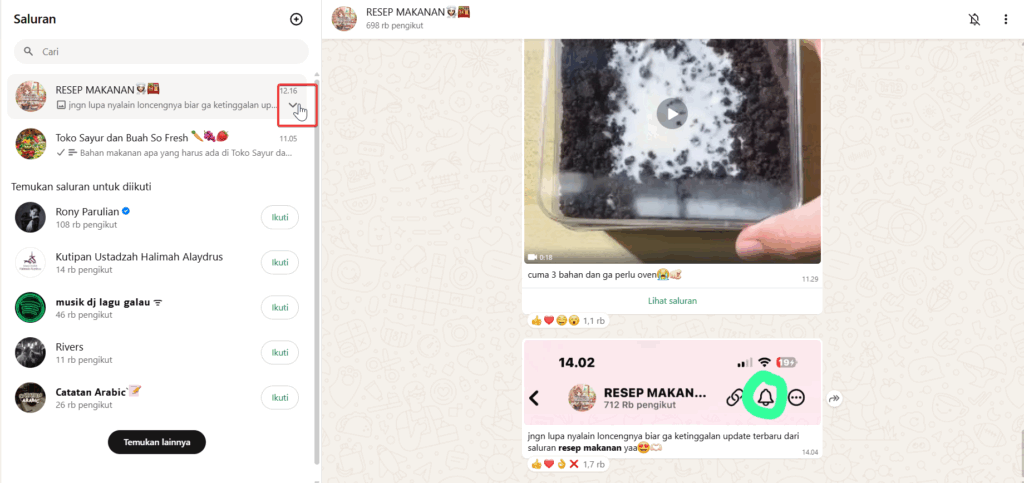Follow musik dj lagu galau channel
This screenshot has height=483, width=1024.
tap(280, 307)
